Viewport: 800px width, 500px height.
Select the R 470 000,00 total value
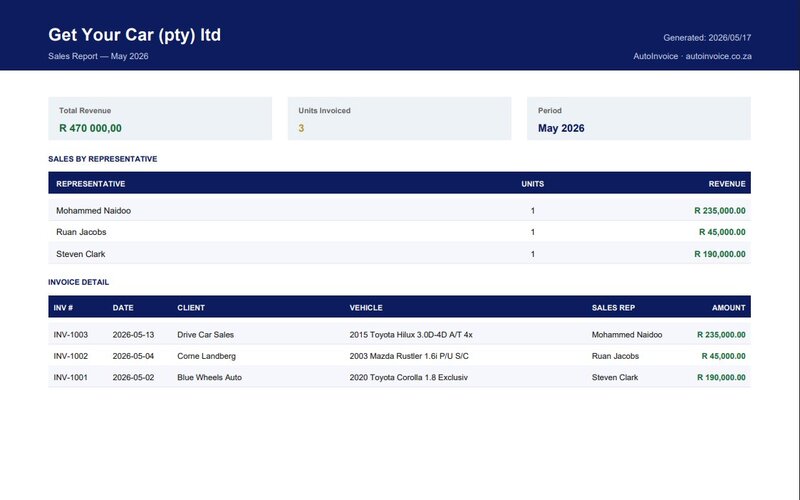[x=90, y=128]
